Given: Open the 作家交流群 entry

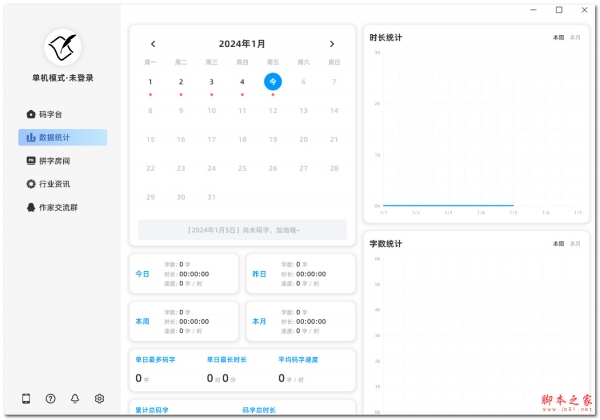Looking at the screenshot, I should (x=52, y=207).
